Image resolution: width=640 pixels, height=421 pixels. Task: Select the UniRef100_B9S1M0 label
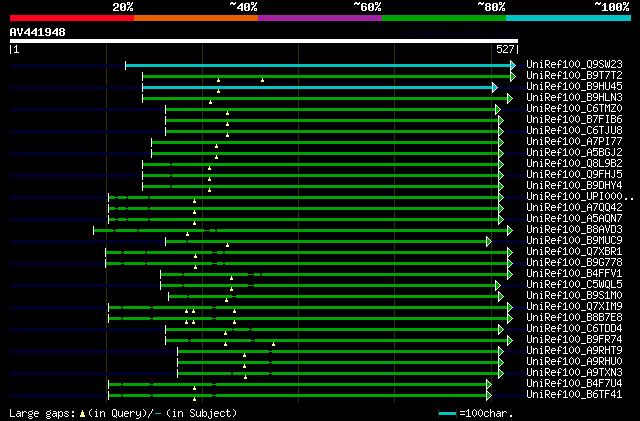574,296
